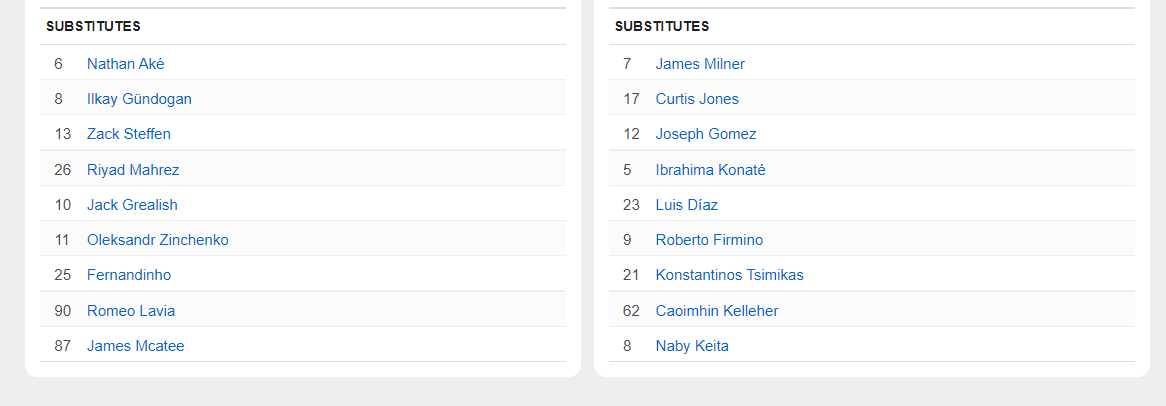Viewport: 1166px width, 406px height.
Task: Open James Mcatee profile
Action: [x=135, y=346]
